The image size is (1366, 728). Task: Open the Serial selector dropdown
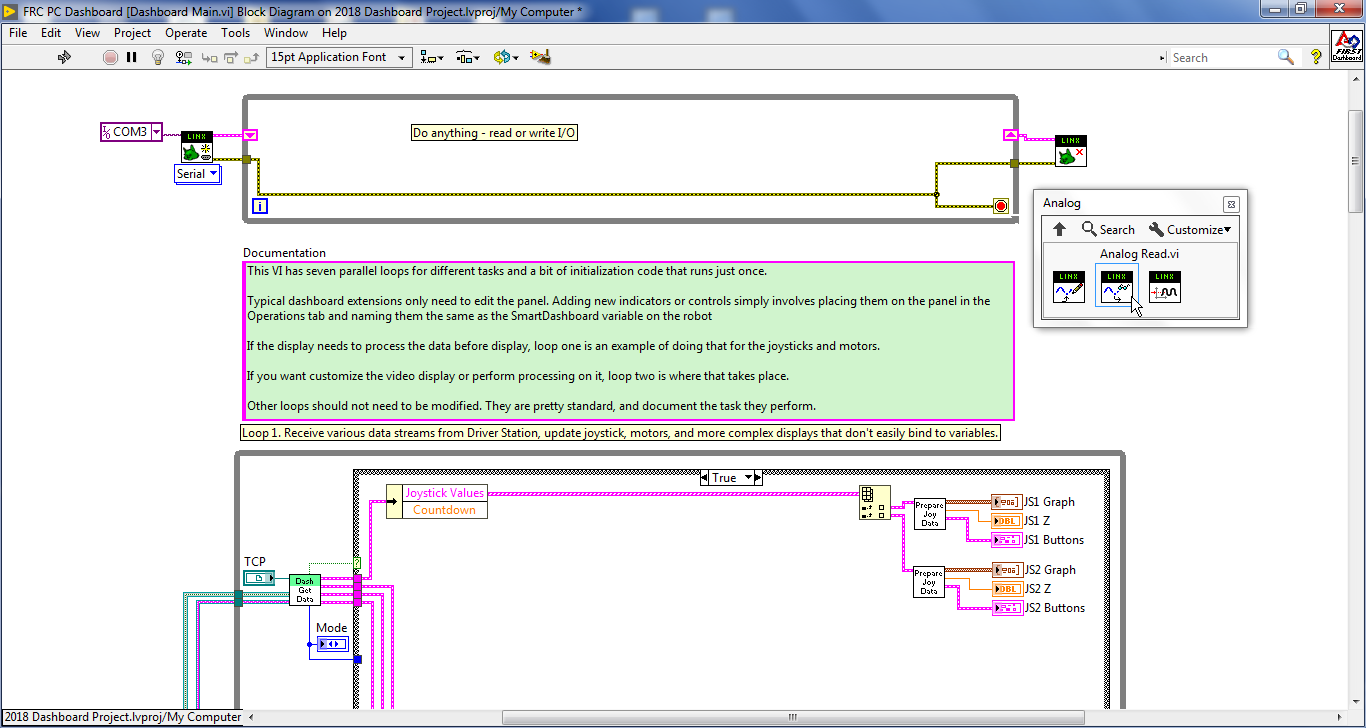tap(198, 174)
